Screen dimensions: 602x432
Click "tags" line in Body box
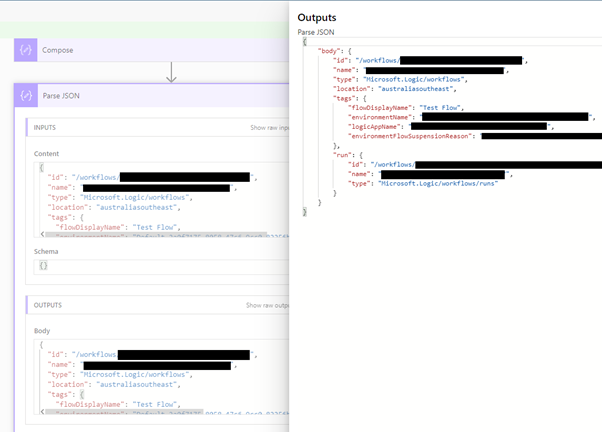[65, 394]
